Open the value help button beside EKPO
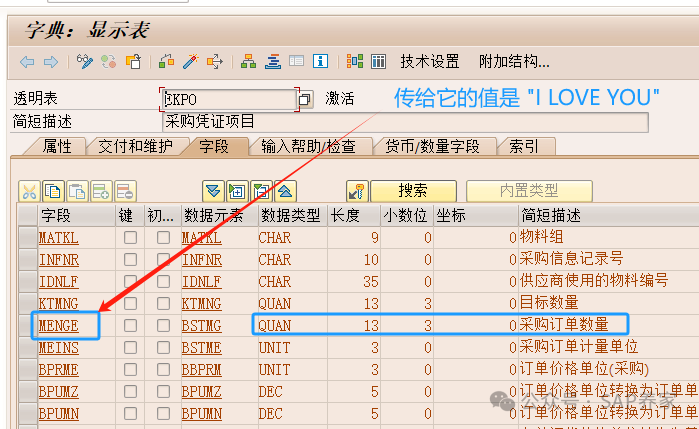Screen dimensions: 699x429 [305, 99]
